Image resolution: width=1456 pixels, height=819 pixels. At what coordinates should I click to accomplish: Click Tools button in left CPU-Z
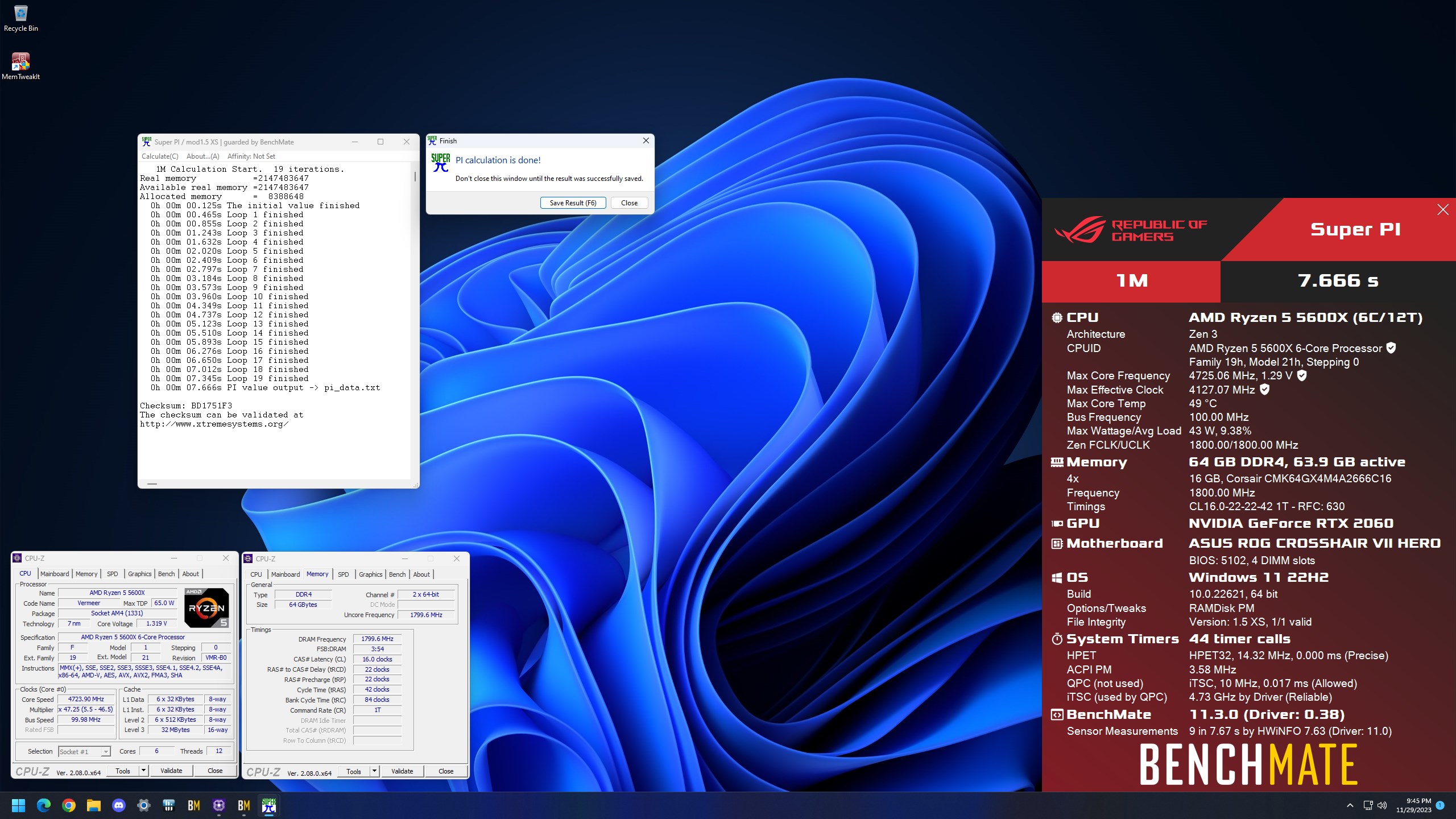(123, 771)
